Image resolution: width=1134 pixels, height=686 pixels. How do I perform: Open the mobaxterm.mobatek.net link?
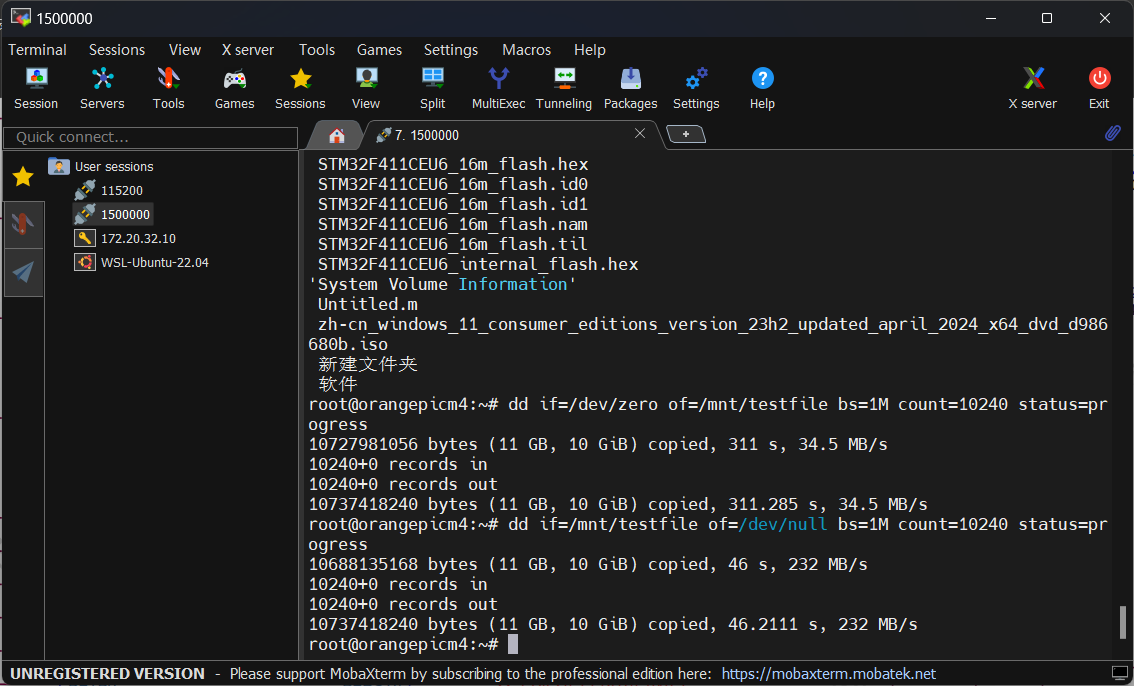829,674
